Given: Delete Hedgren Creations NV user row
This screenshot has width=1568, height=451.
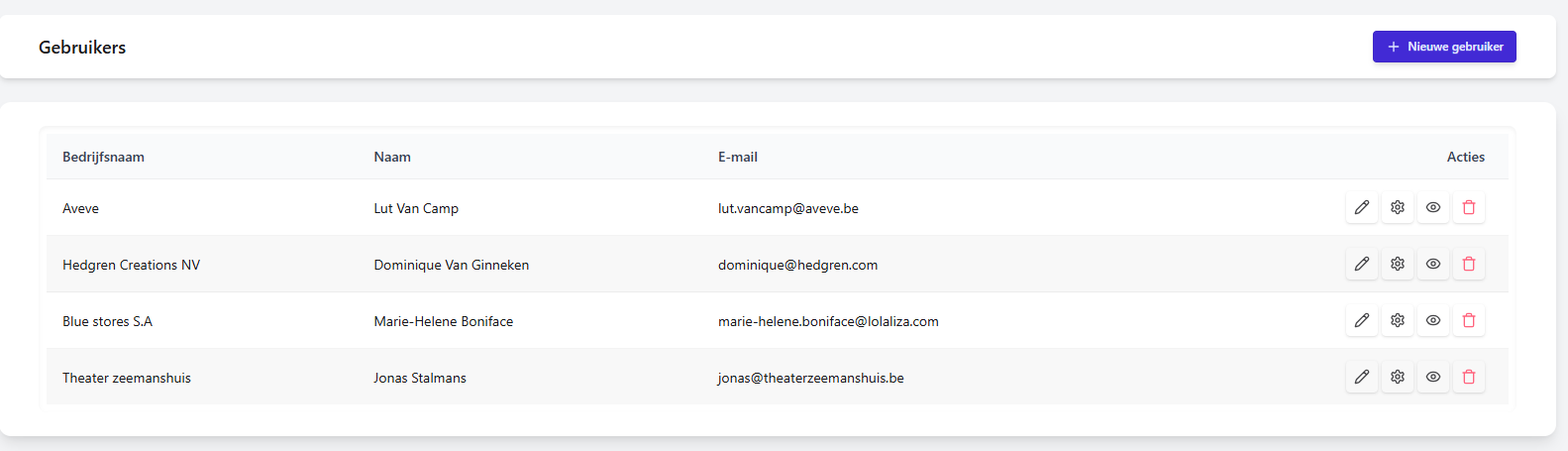Looking at the screenshot, I should 1469,264.
